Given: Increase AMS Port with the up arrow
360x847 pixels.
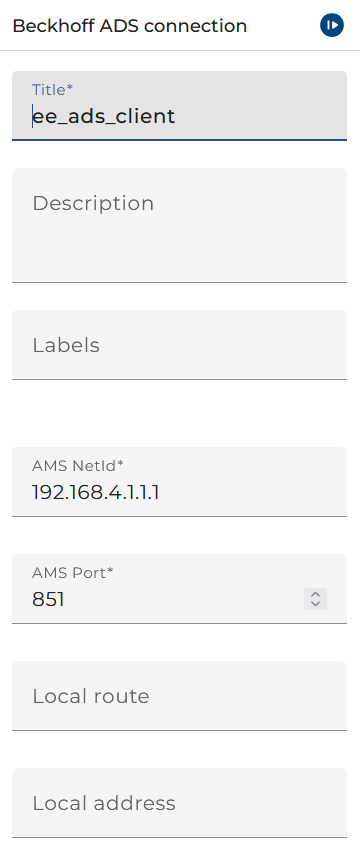Looking at the screenshot, I should pyautogui.click(x=315, y=594).
